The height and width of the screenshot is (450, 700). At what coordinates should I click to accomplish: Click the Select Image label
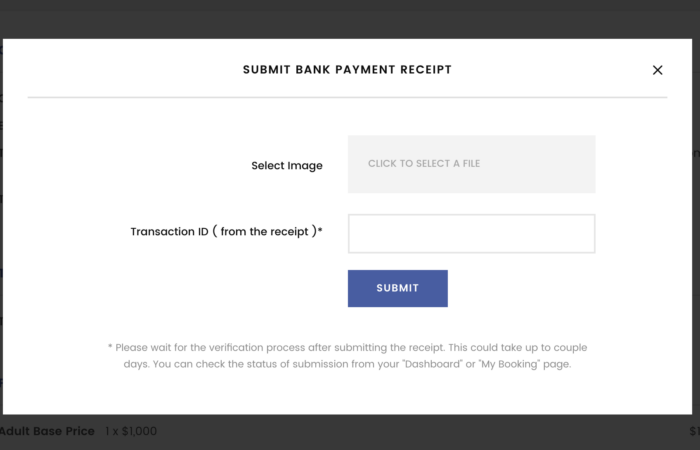(x=286, y=166)
